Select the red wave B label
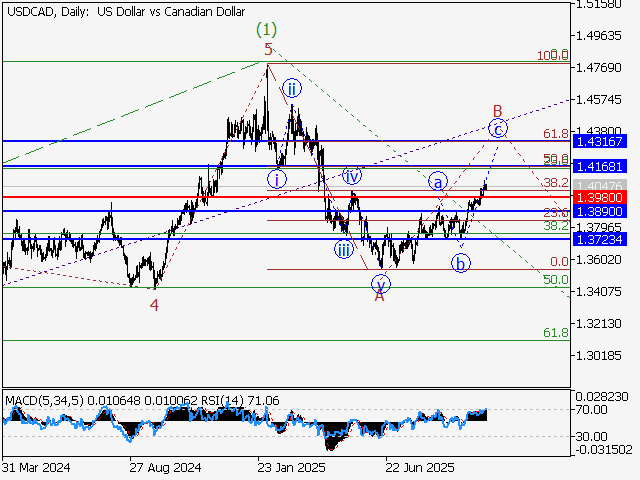The image size is (640, 480). click(496, 108)
